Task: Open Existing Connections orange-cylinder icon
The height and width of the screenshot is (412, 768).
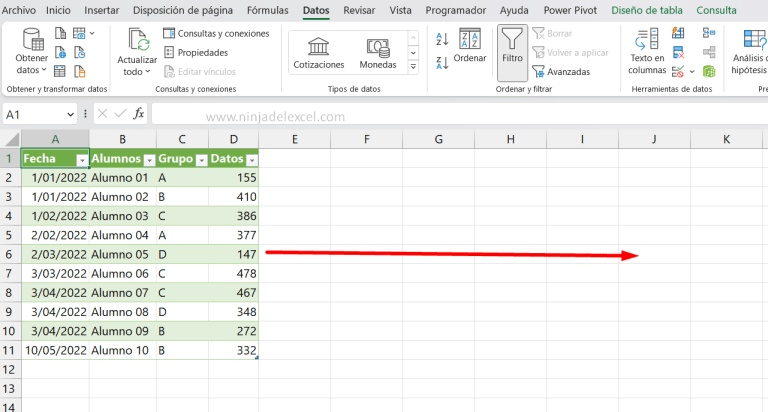Action: (x=79, y=72)
